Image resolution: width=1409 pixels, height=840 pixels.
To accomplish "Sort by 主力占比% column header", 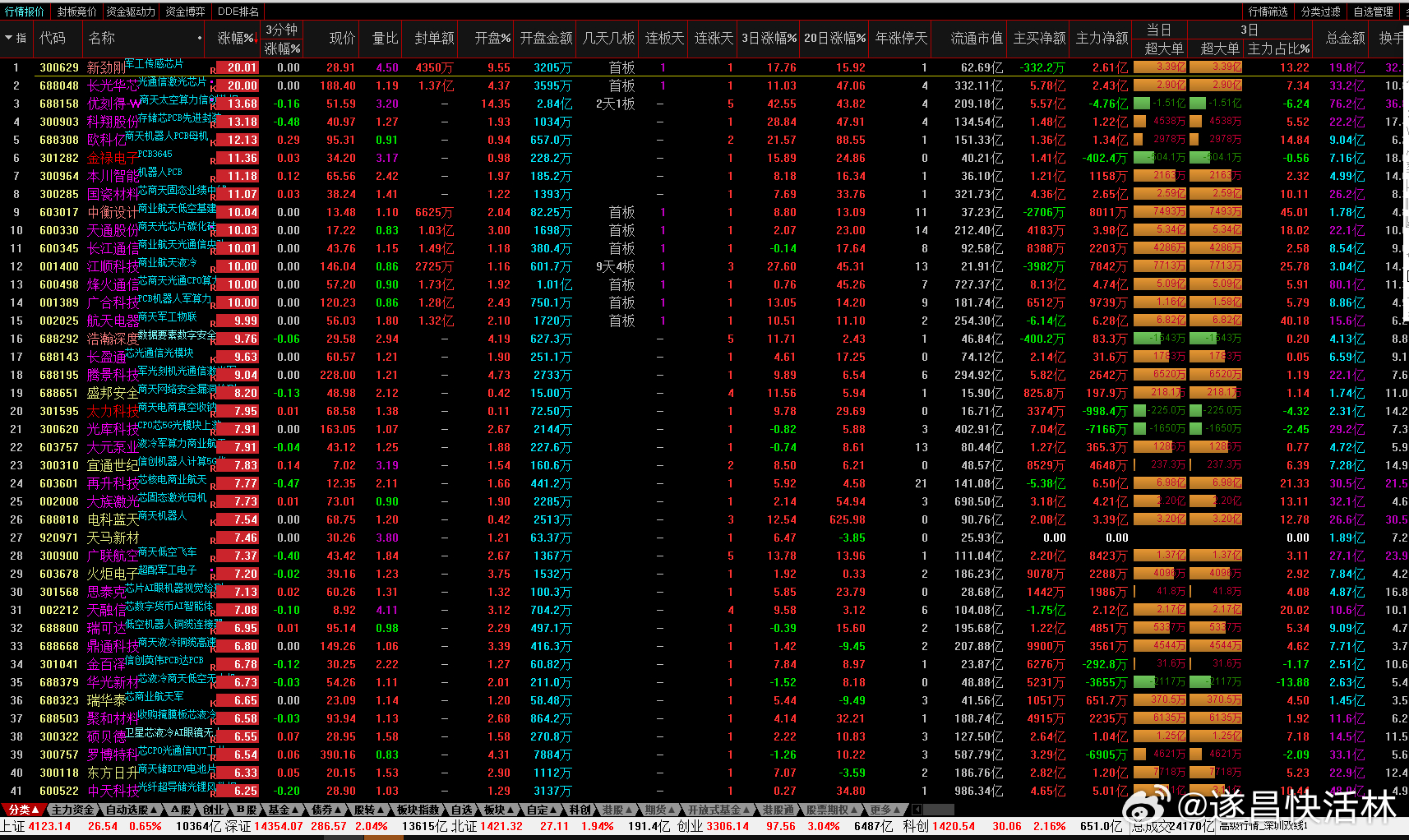I will coord(1278,48).
